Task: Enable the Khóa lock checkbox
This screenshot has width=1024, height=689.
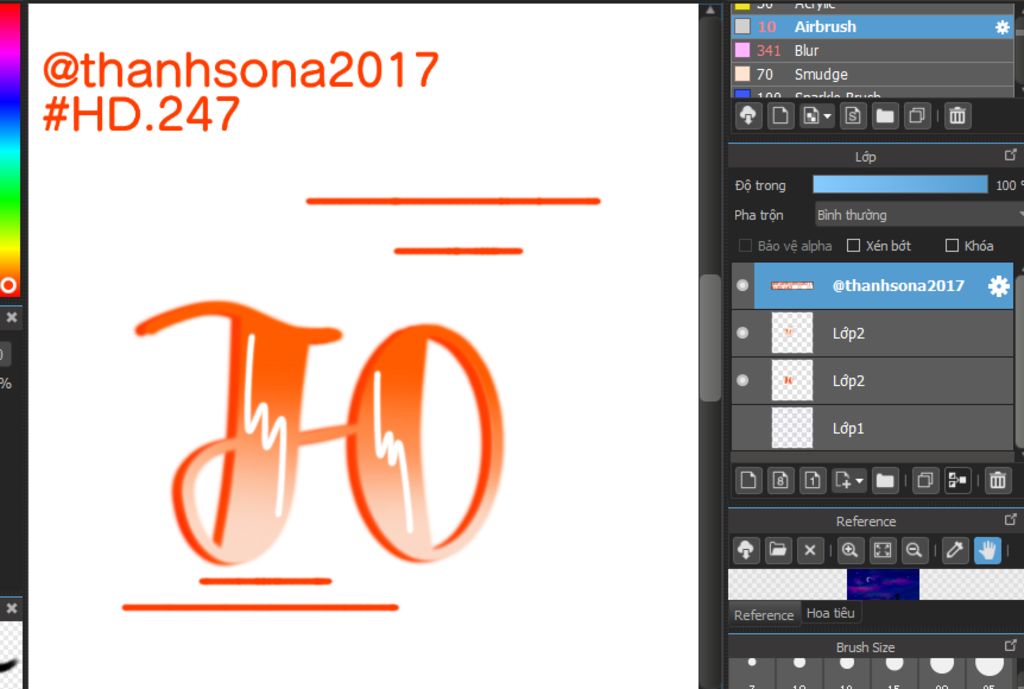Action: click(952, 246)
